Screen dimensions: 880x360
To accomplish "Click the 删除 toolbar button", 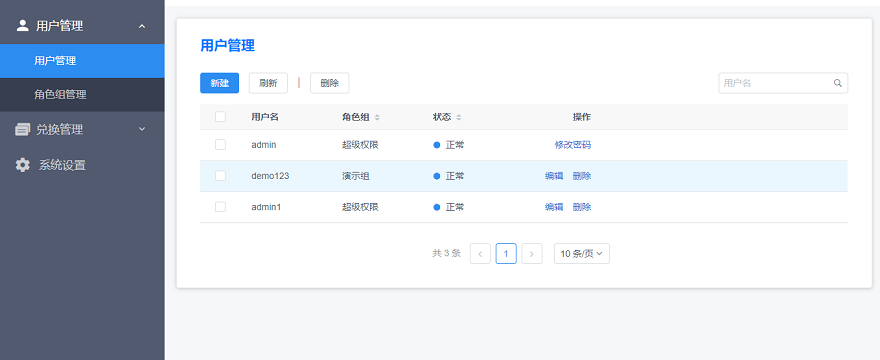I will tap(329, 83).
